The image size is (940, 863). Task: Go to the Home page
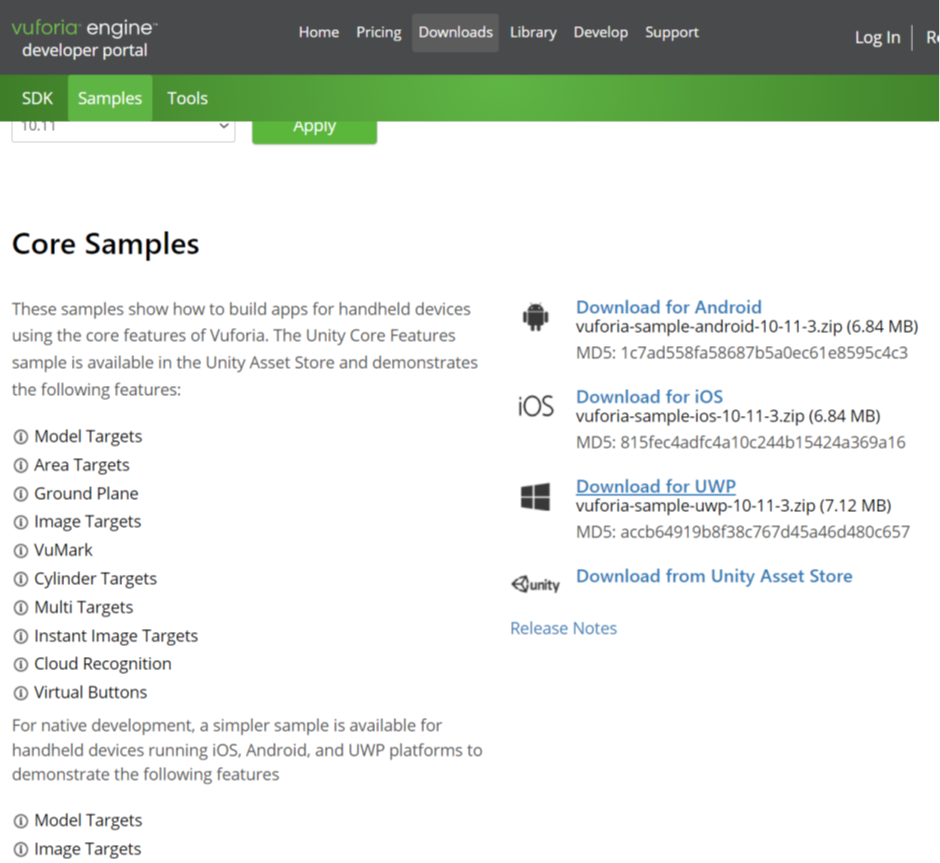pyautogui.click(x=319, y=32)
